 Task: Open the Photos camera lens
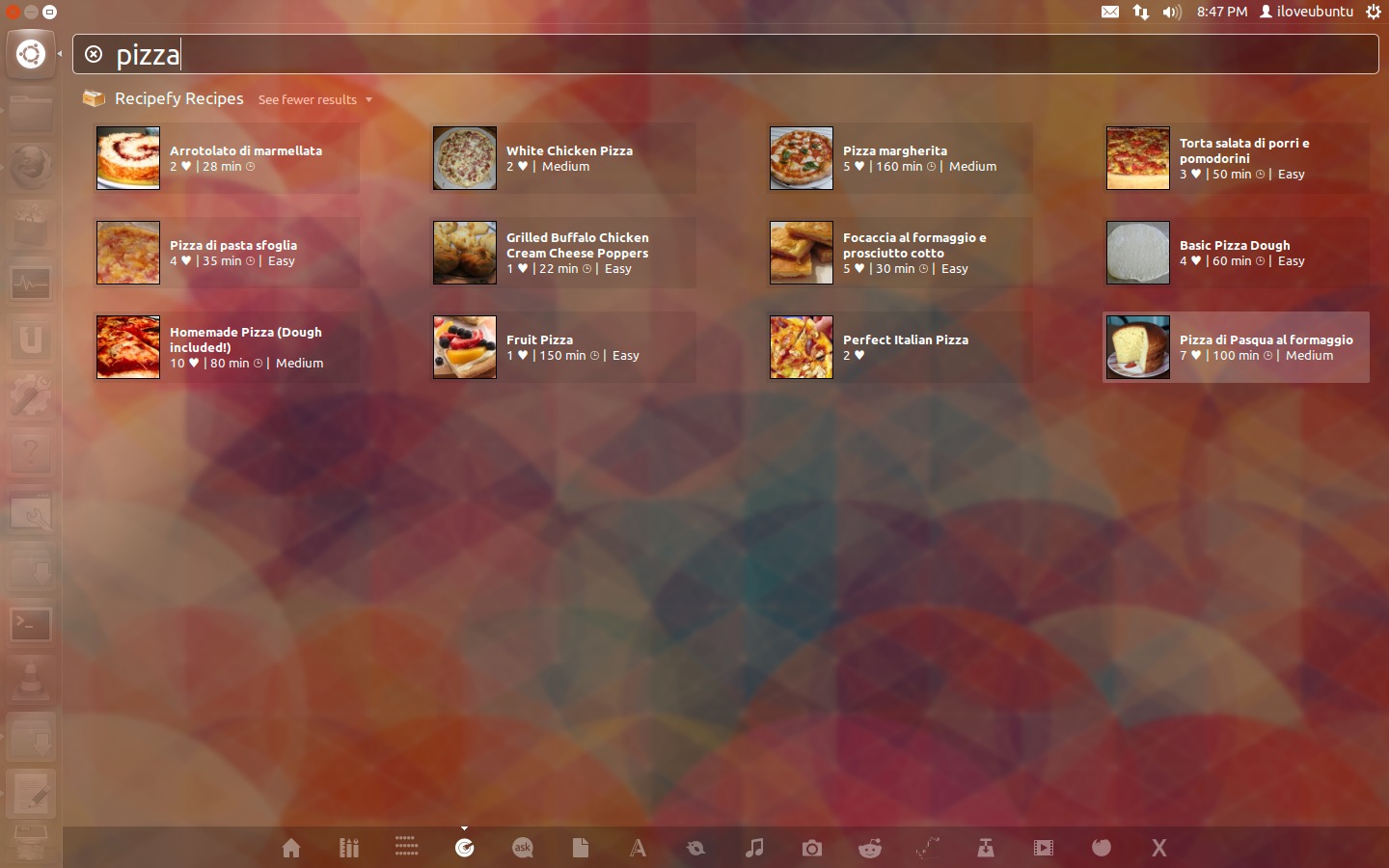(x=812, y=848)
